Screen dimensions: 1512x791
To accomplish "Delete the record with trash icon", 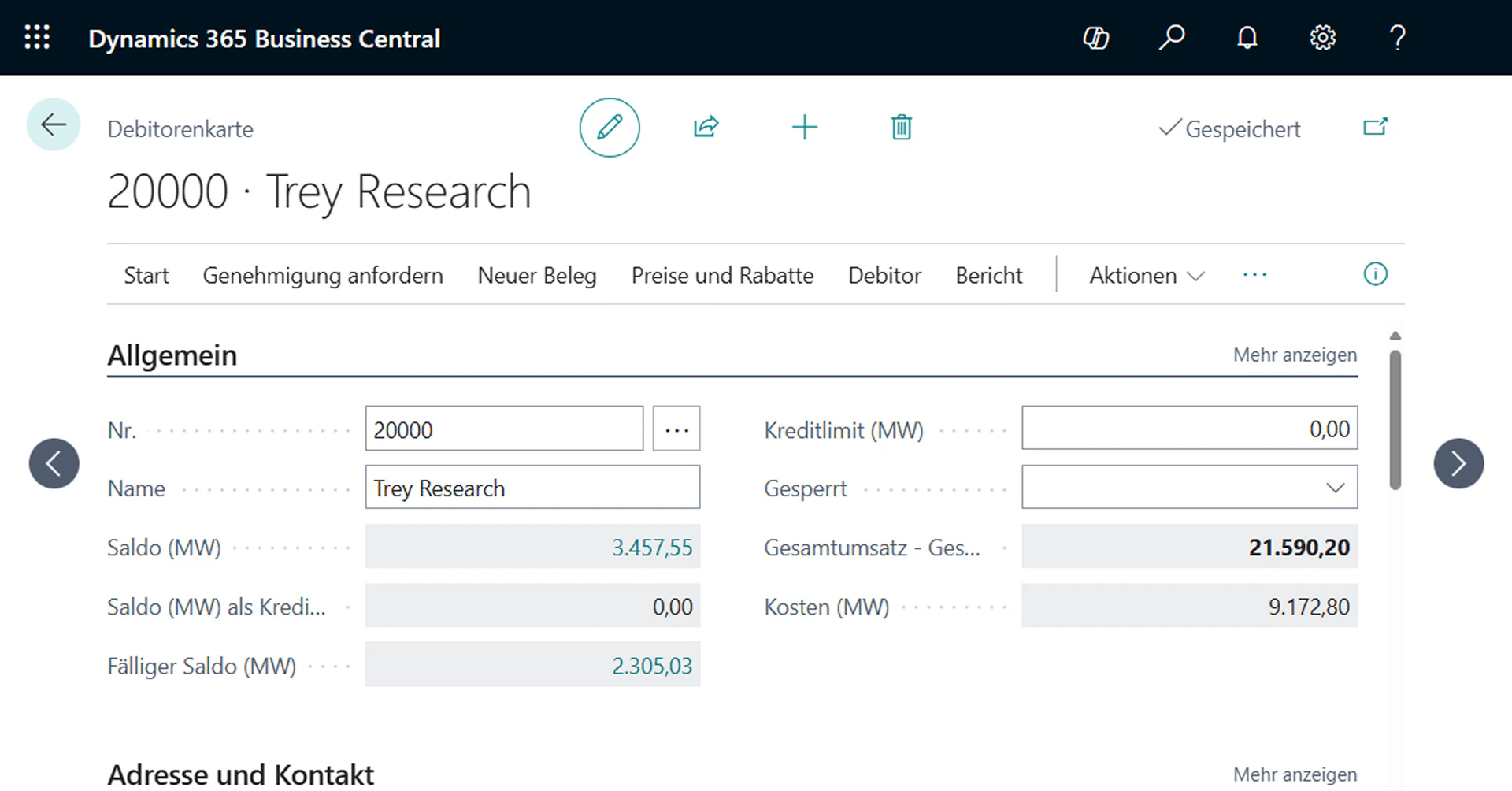I will [902, 127].
